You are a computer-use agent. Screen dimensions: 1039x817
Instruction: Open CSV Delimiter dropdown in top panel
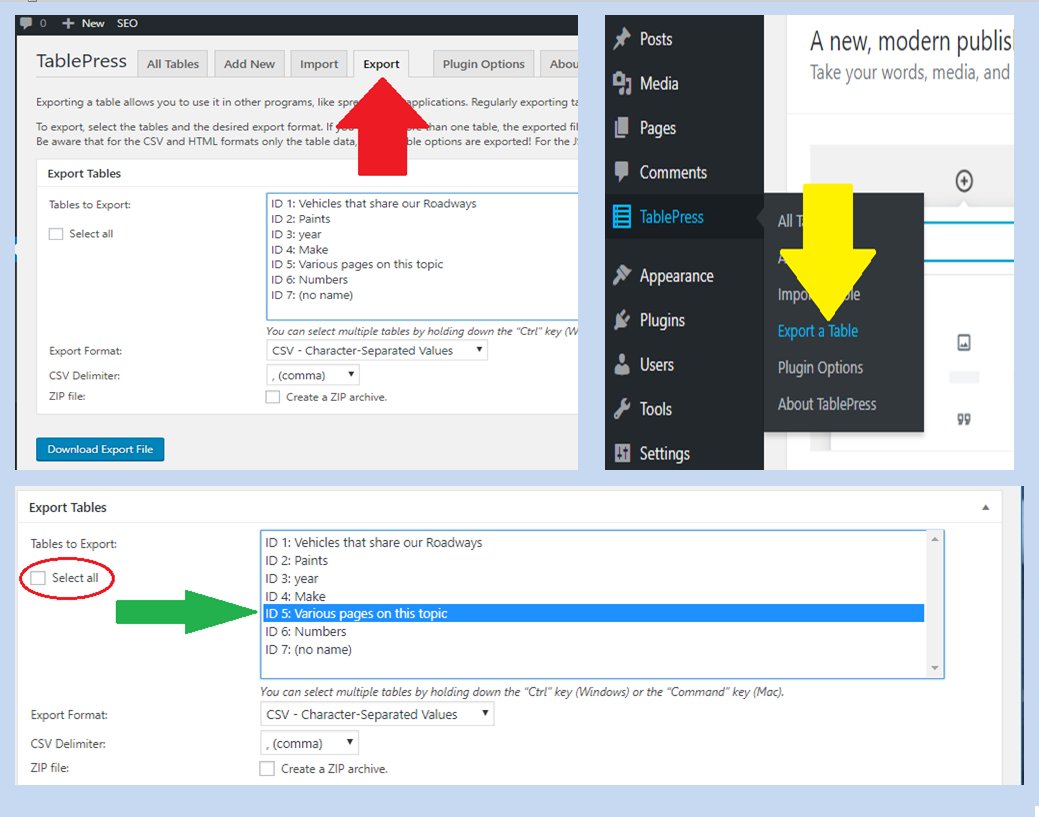tap(313, 375)
